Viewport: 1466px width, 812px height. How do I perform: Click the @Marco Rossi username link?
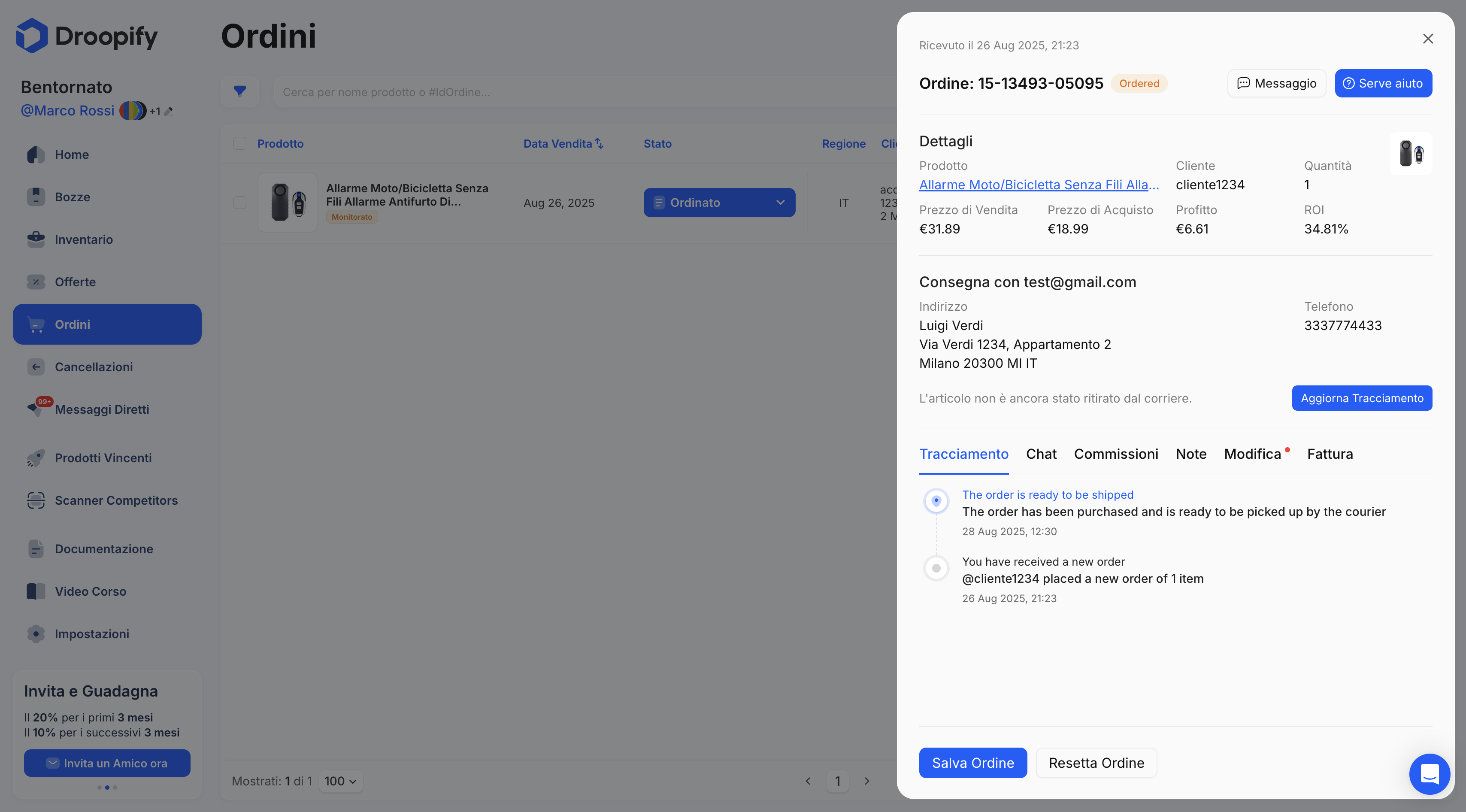(x=67, y=110)
